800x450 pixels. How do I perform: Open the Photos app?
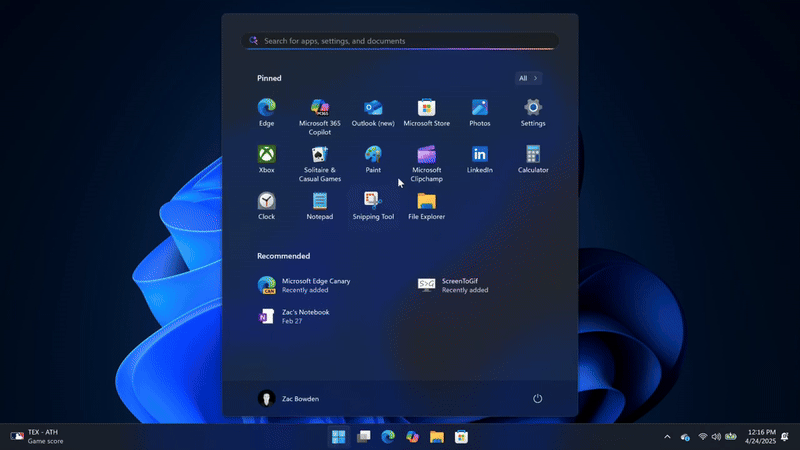pyautogui.click(x=480, y=113)
